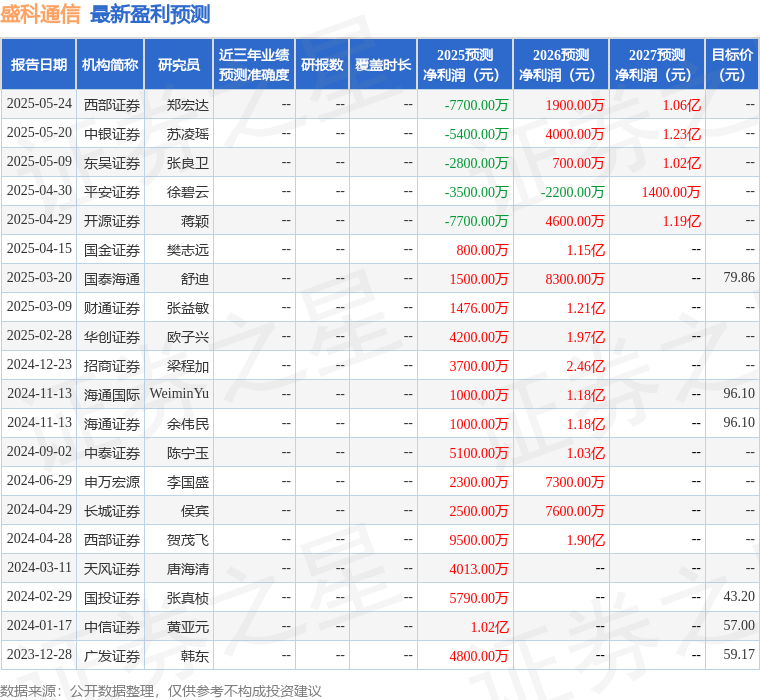760x700 pixels.
Task: Select the 天风证券 cell
Action: (112, 569)
